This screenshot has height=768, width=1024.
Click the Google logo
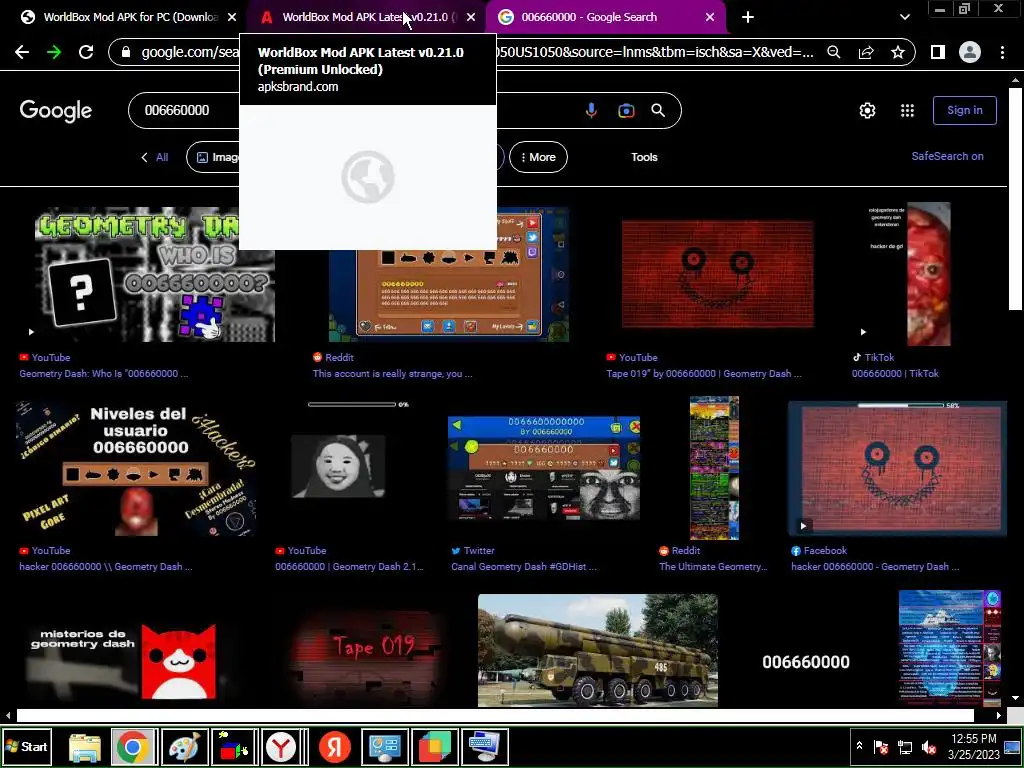pos(56,111)
